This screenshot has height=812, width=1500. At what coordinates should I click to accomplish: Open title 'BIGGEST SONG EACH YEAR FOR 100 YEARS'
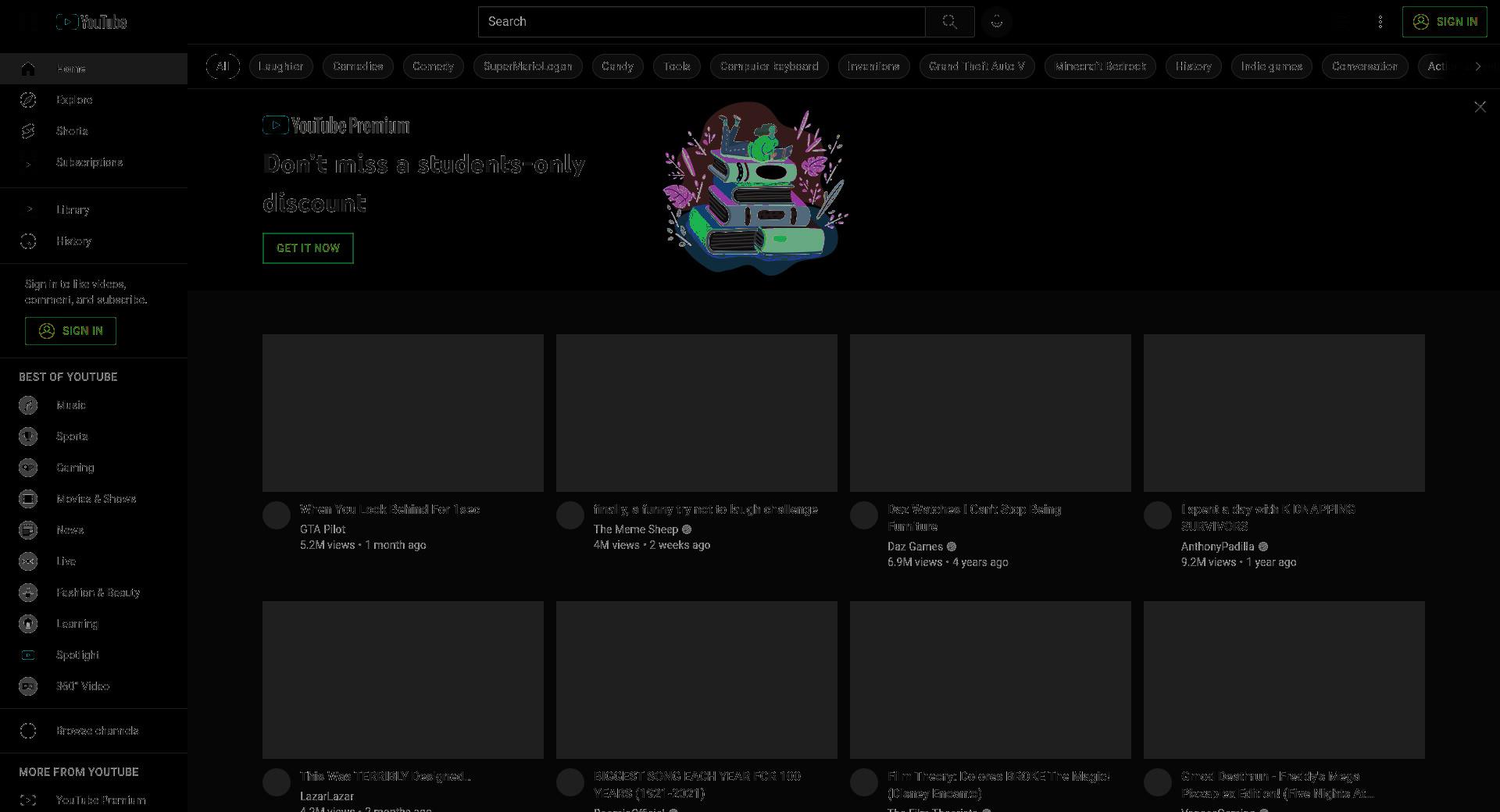point(697,785)
